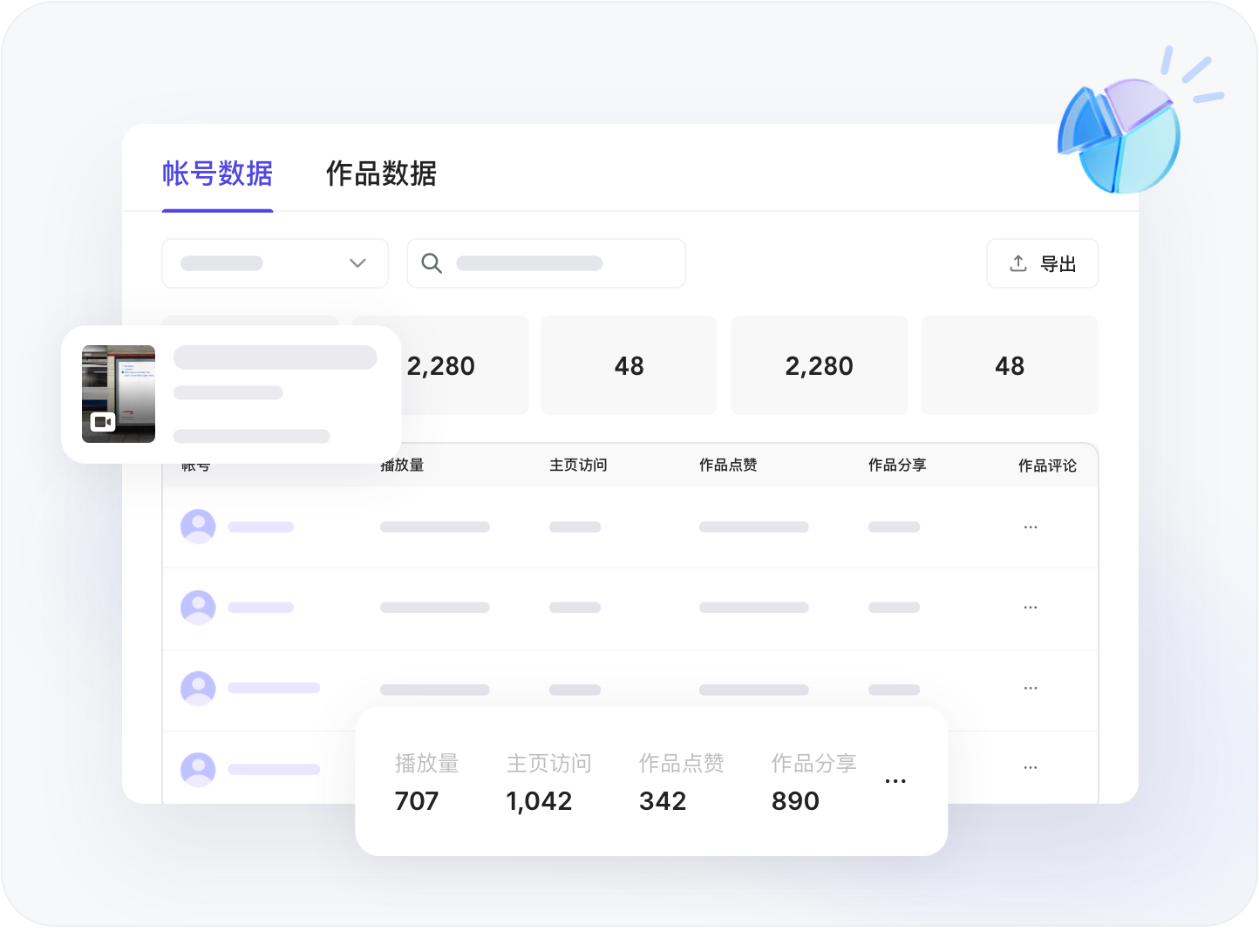The width and height of the screenshot is (1259, 952).
Task: Switch to the 作品数据 tab
Action: coord(381,173)
